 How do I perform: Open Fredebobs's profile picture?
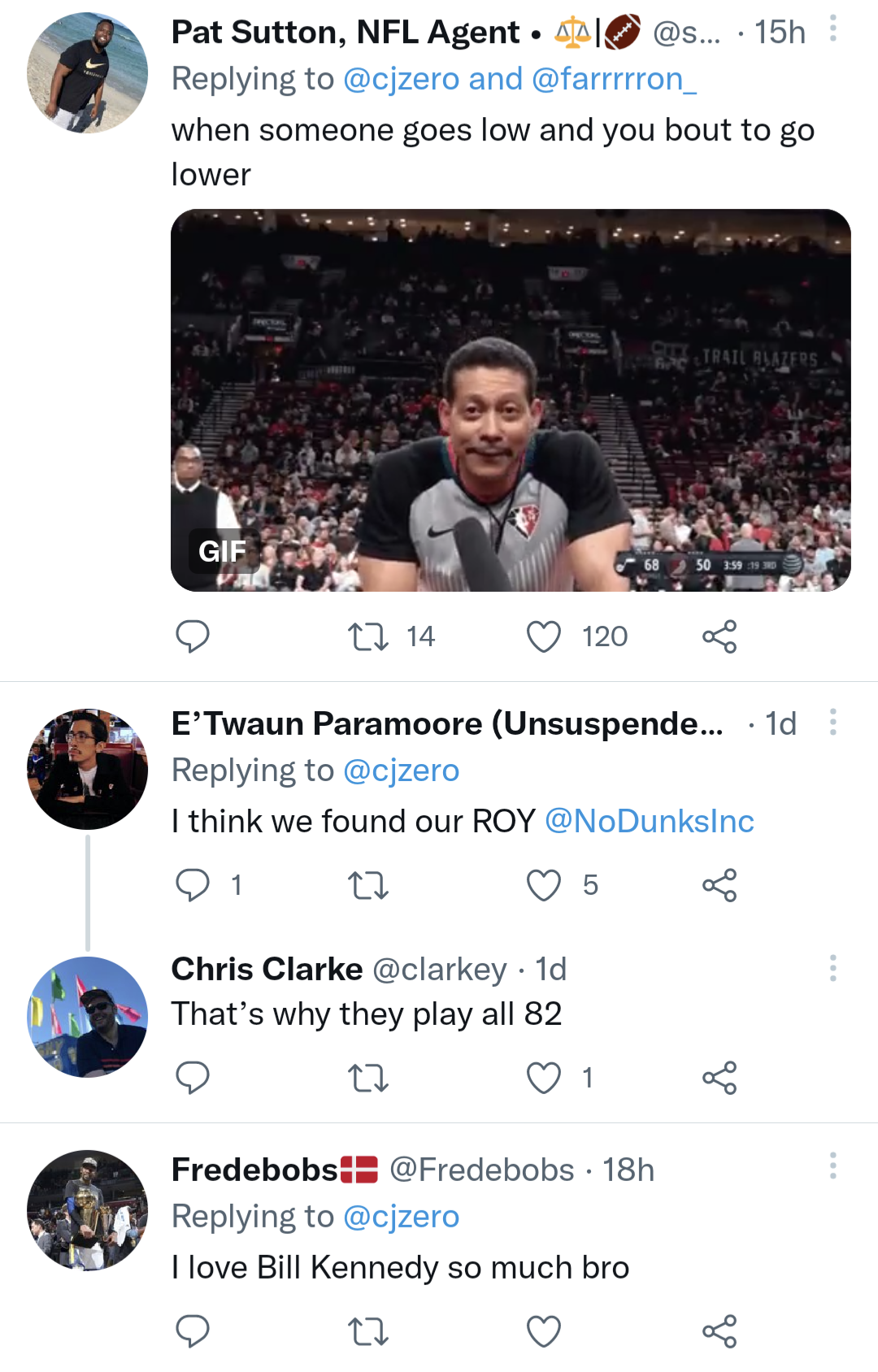87,1210
